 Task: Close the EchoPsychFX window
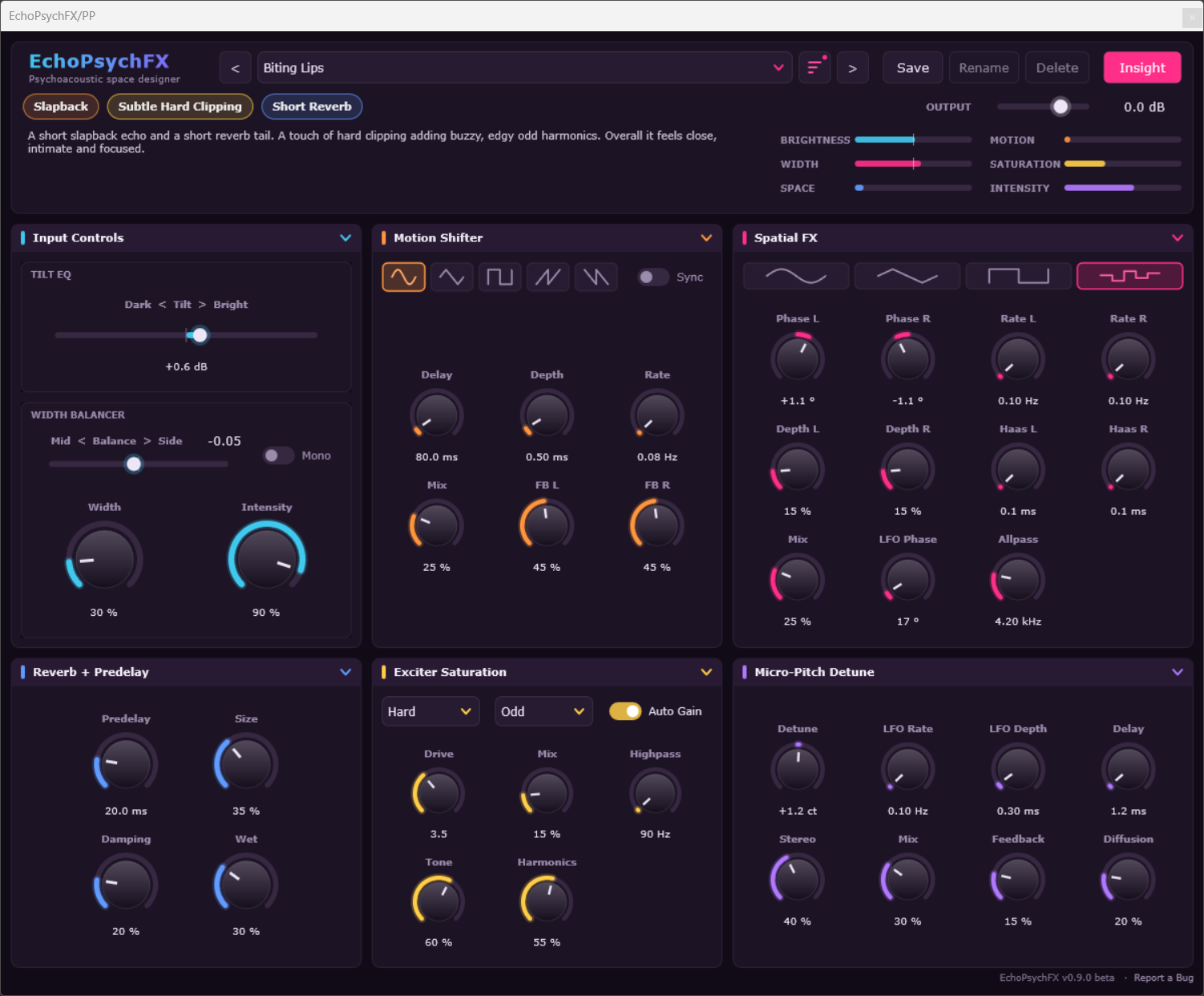point(1192,16)
